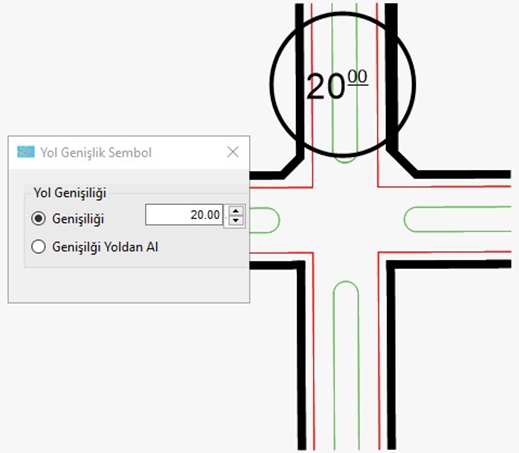The image size is (519, 453).
Task: Increase road width using the up arrow
Action: point(236,211)
